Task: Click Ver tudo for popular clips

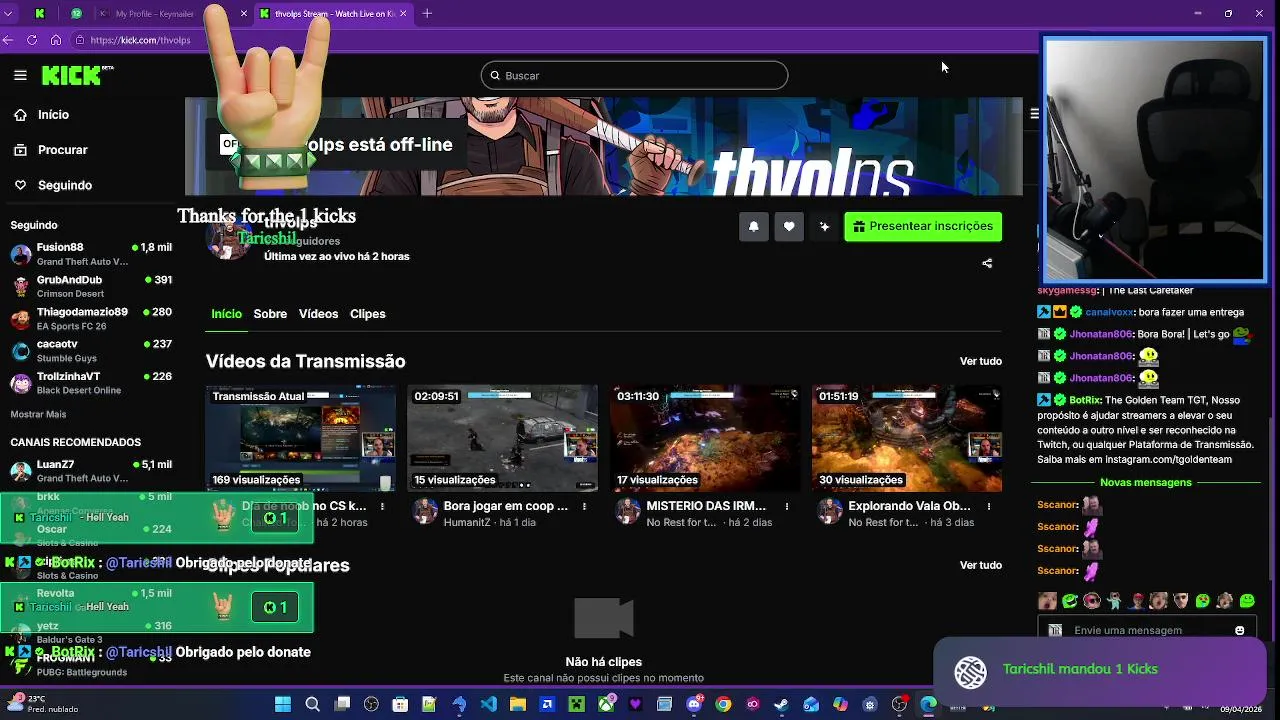Action: [980, 565]
